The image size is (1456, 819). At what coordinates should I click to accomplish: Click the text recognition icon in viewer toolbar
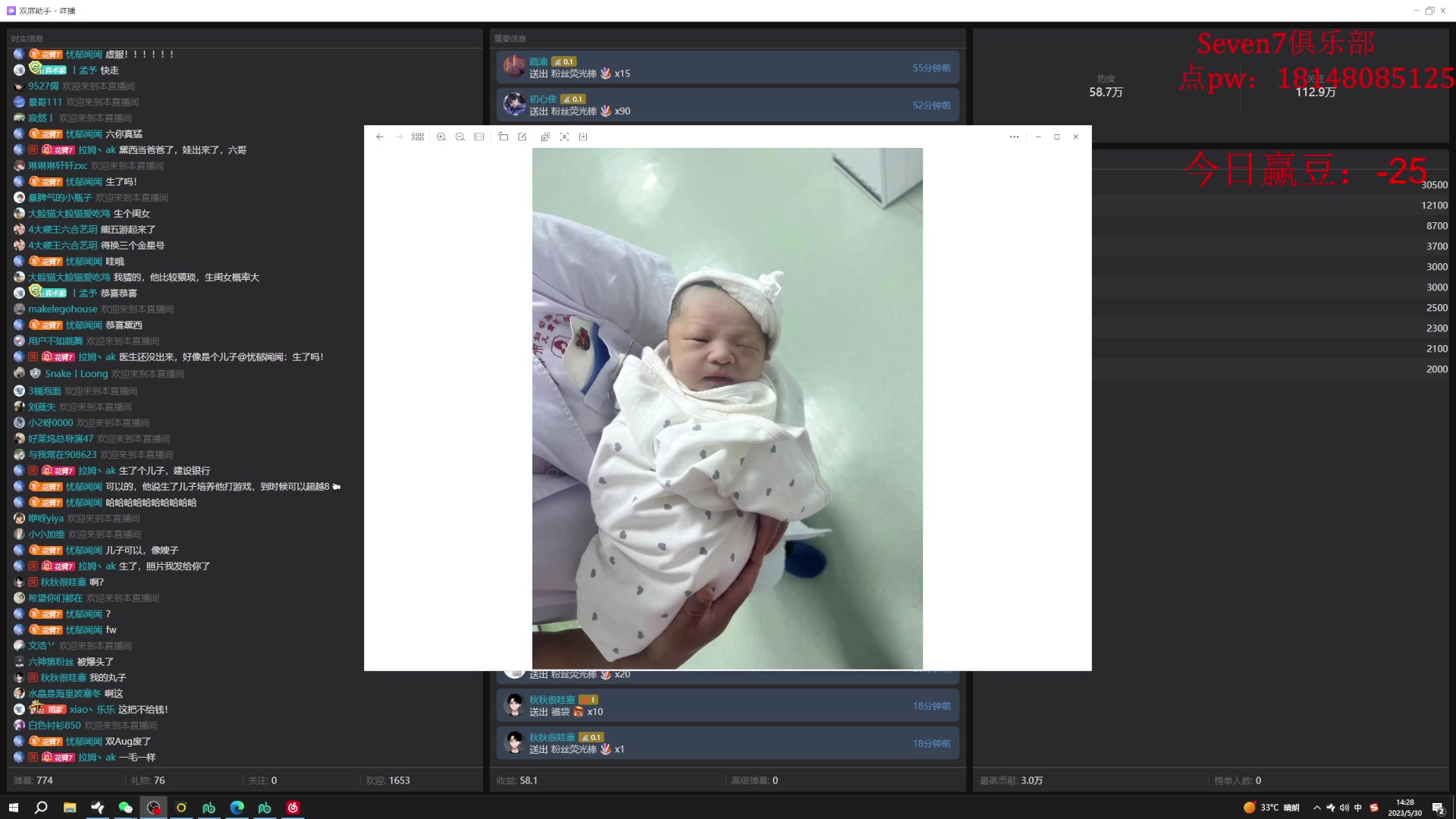[x=545, y=137]
